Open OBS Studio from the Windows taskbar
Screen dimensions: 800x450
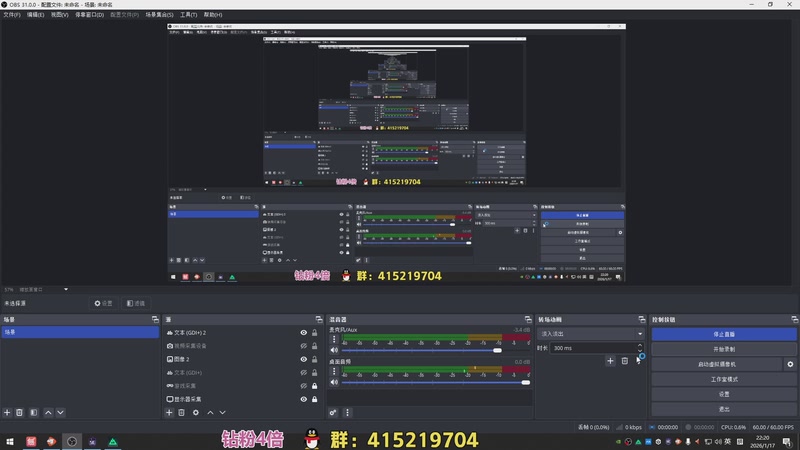[x=72, y=441]
